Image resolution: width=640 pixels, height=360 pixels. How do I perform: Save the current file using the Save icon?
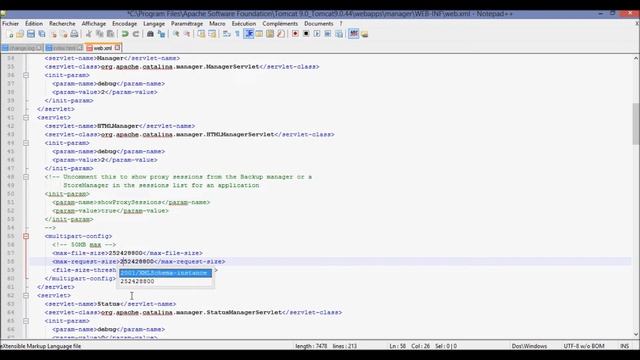pyautogui.click(x=31, y=34)
